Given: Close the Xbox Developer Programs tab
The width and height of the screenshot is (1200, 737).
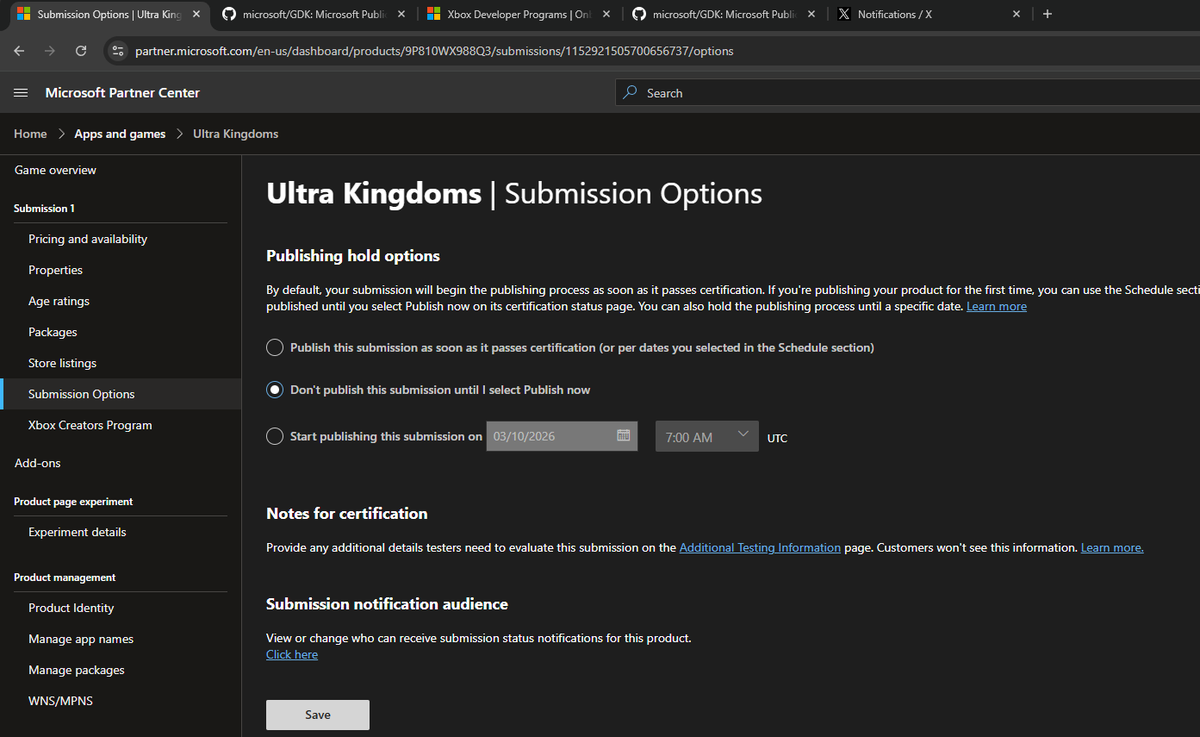Looking at the screenshot, I should click(607, 14).
